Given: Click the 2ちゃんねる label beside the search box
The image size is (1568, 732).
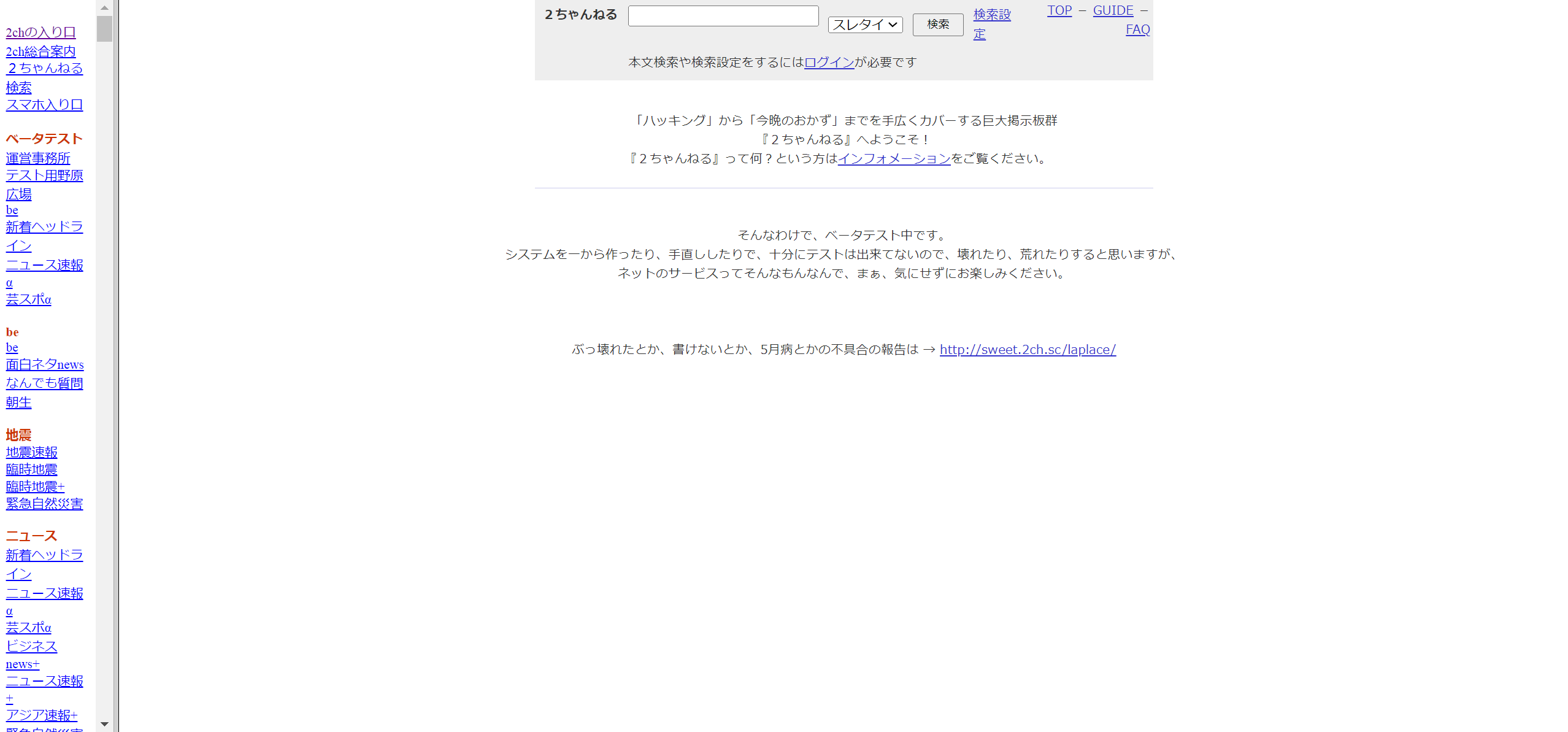Looking at the screenshot, I should tap(580, 14).
